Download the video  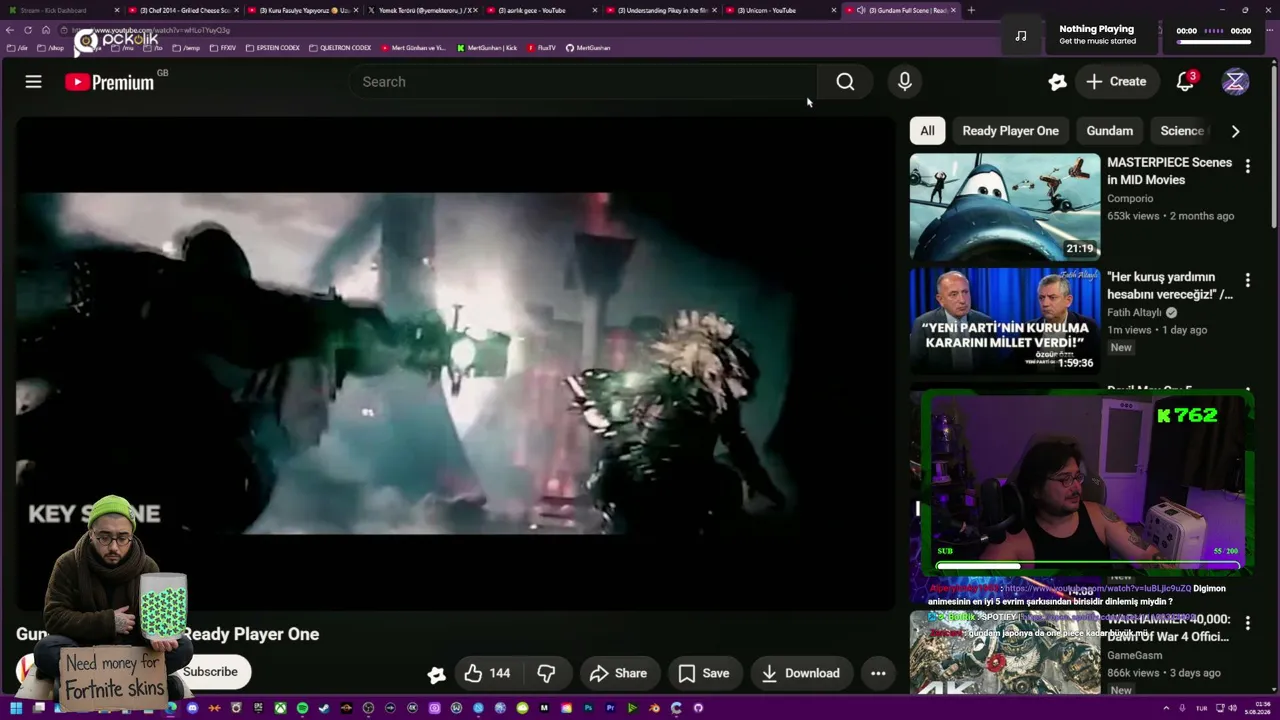801,673
